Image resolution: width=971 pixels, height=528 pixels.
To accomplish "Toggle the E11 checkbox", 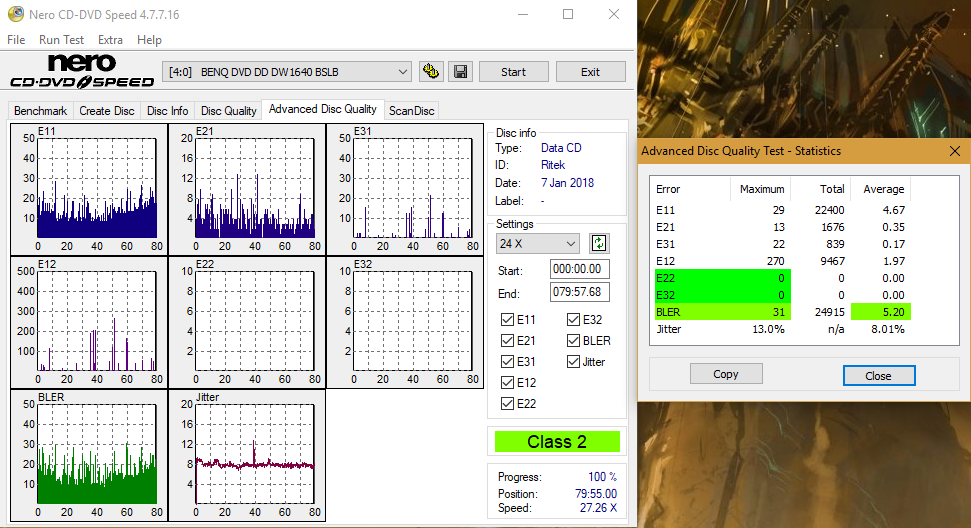I will pos(507,319).
